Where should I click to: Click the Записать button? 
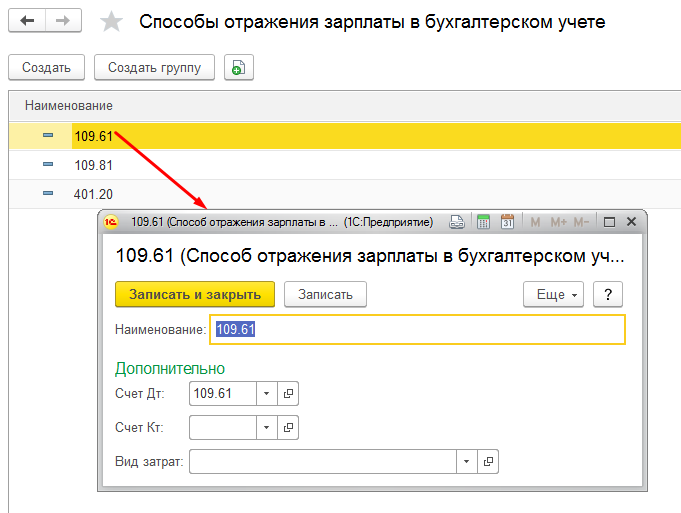click(325, 294)
